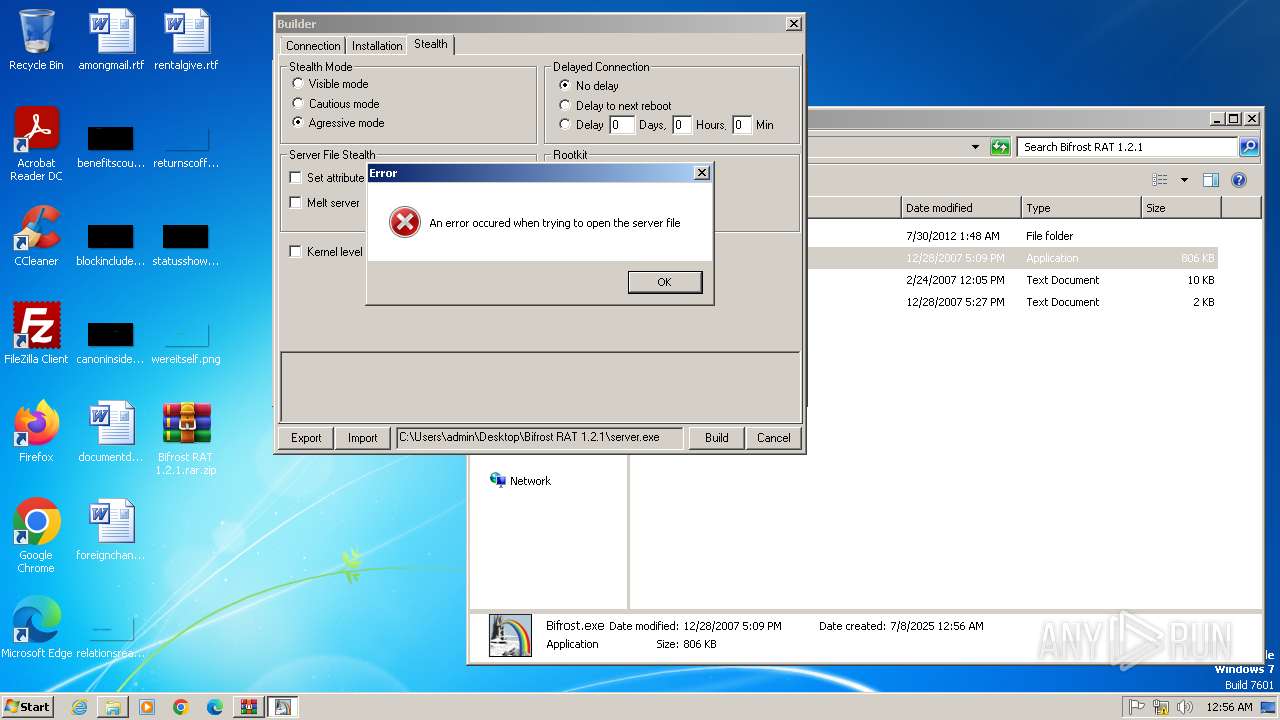This screenshot has width=1280, height=720.
Task: Click the Cancel button in Builder
Action: tap(774, 438)
